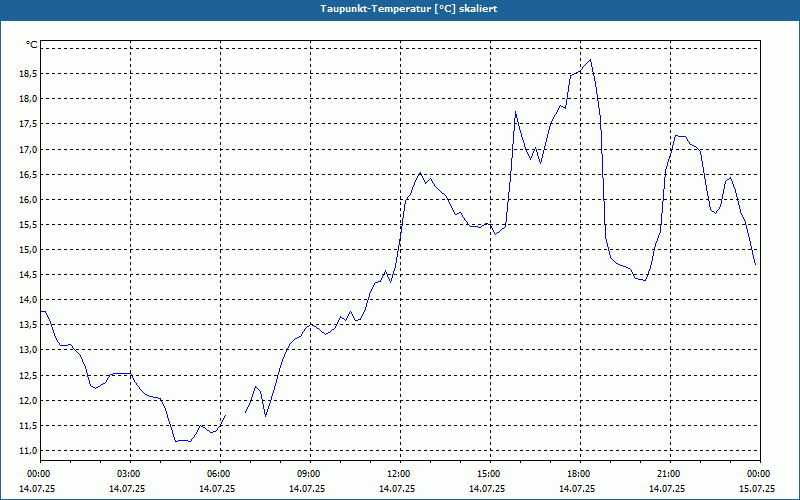
Task: Select the '16,5' y-axis tick label
Action: point(28,174)
